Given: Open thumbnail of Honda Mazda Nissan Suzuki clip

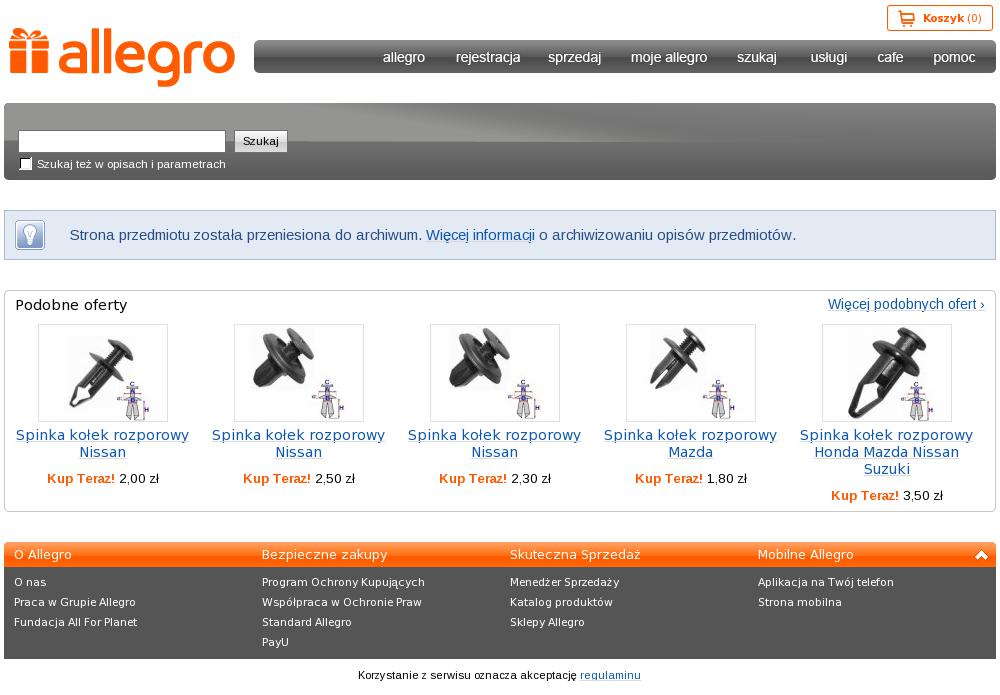Looking at the screenshot, I should tap(886, 373).
